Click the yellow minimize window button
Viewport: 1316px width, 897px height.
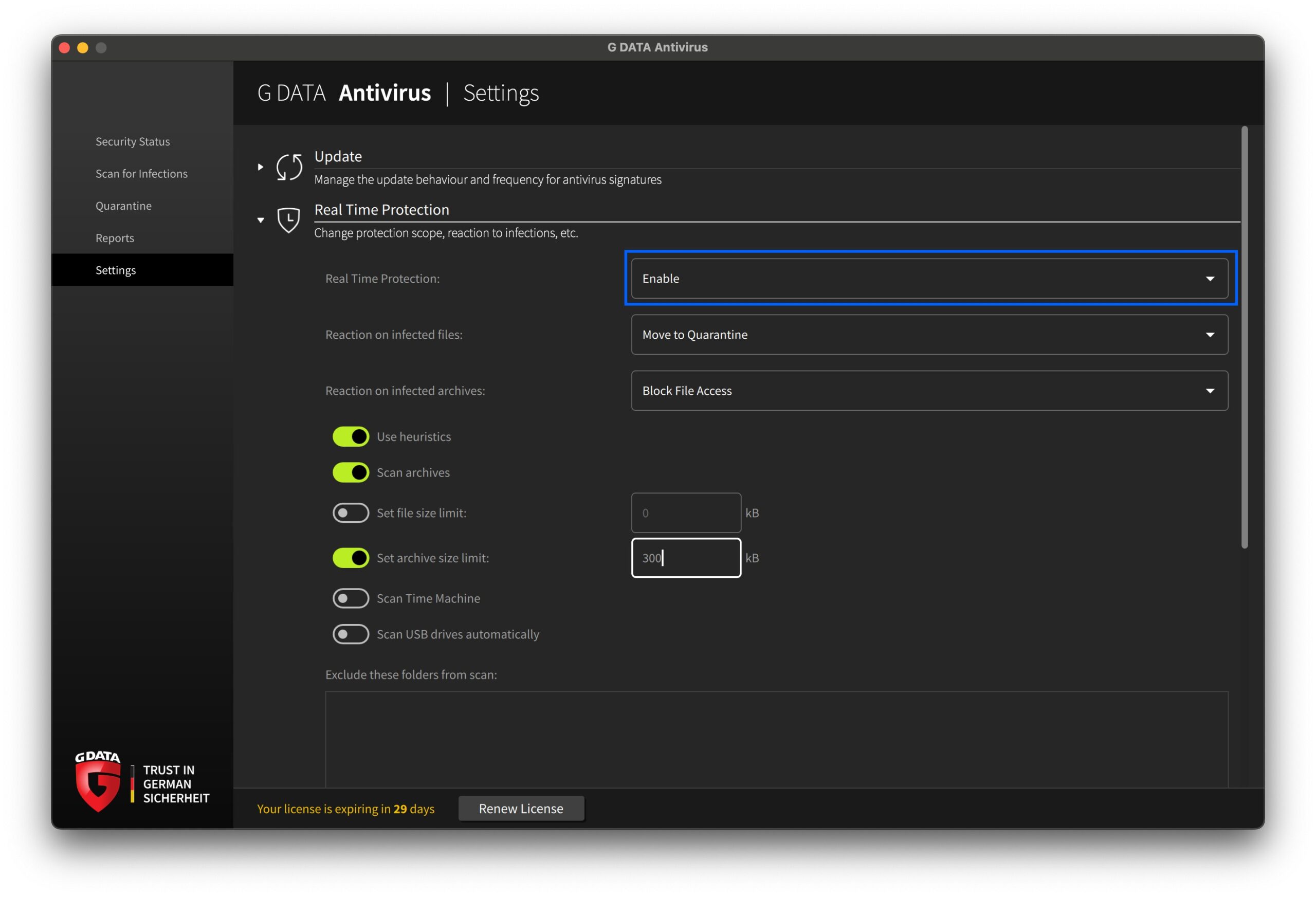click(83, 48)
